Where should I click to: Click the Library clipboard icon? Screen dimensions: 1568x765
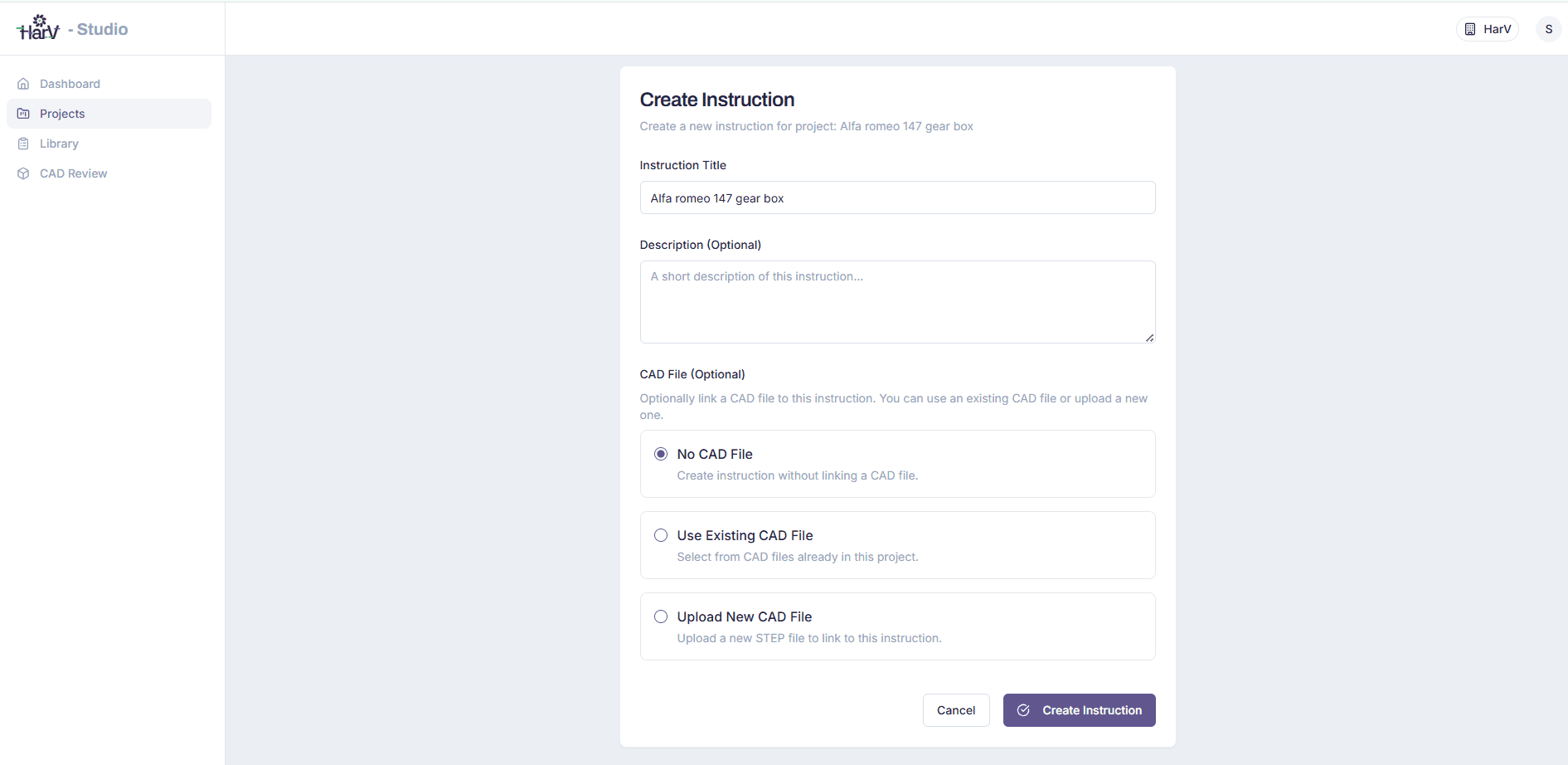tap(23, 144)
